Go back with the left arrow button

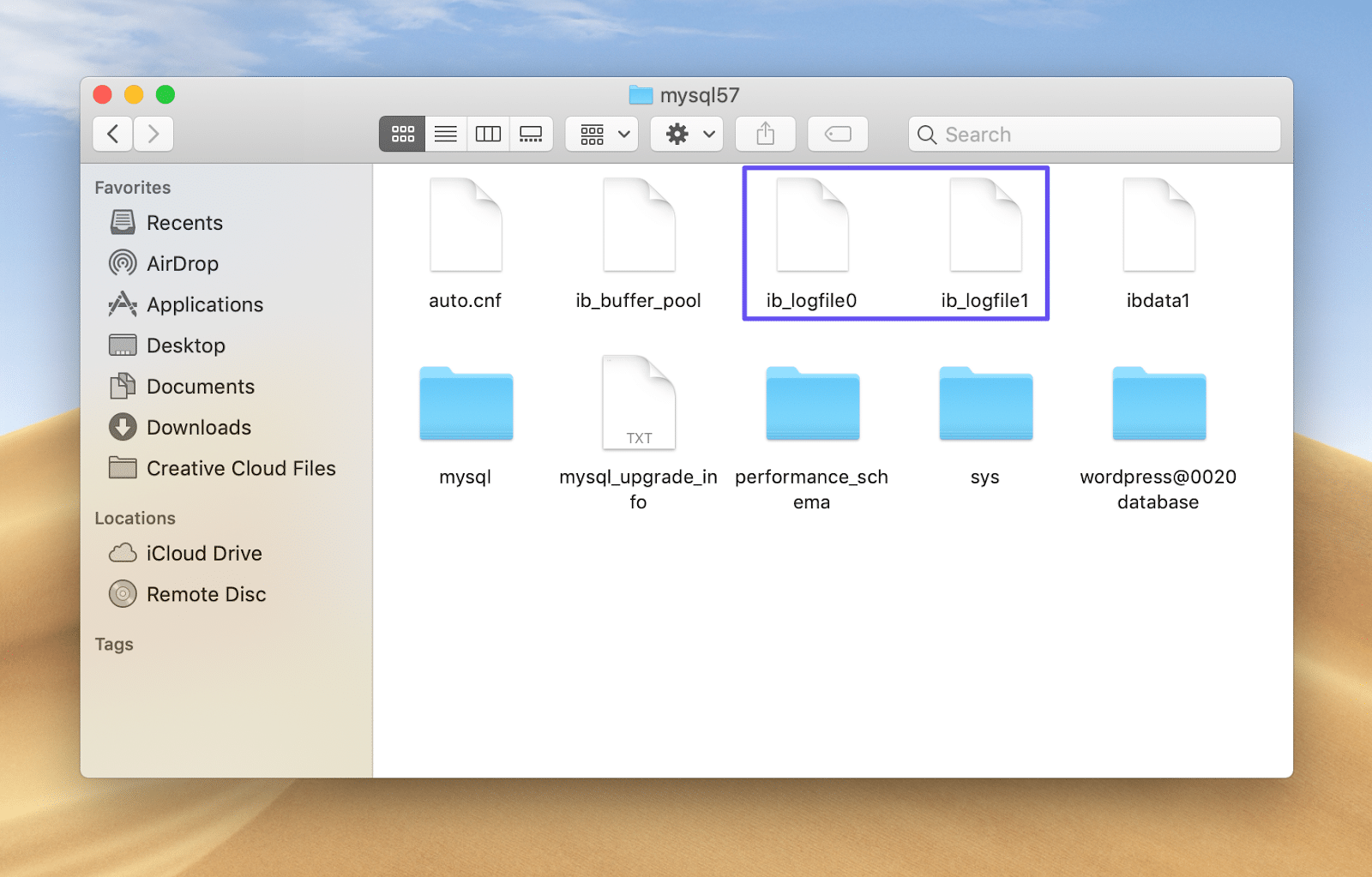[112, 134]
